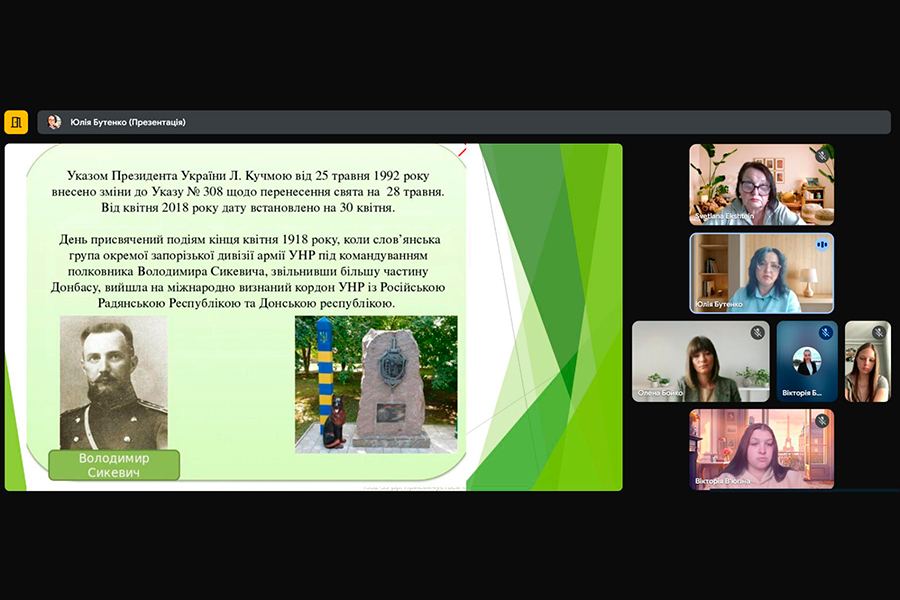
Task: Click the portrait photo of Володимир Сикевич
Action: 114,382
